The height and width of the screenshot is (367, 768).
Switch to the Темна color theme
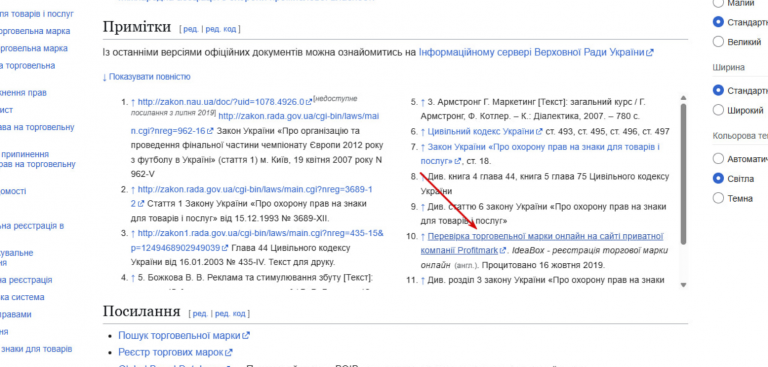point(718,198)
